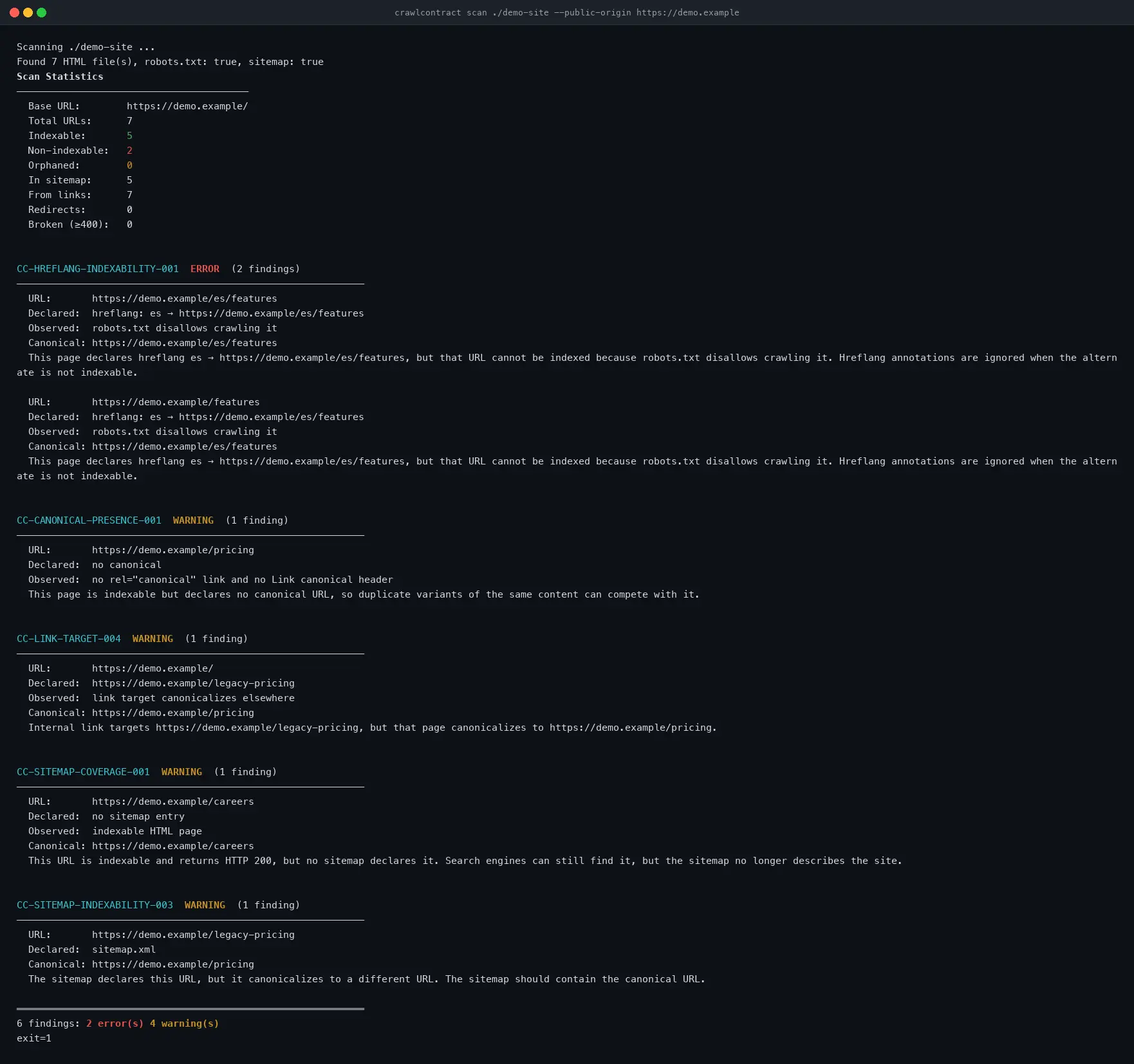1134x1064 pixels.
Task: Click the Declared value 'no canonical'
Action: 127,565
